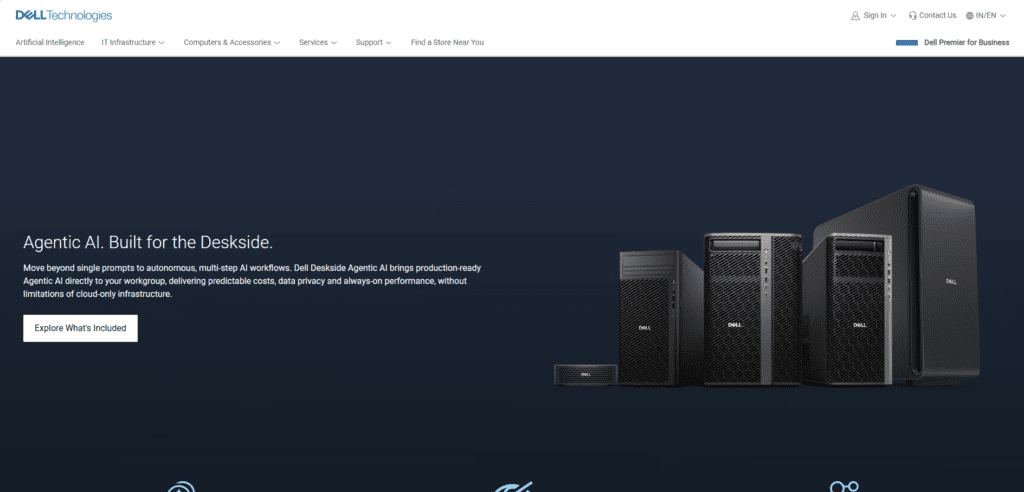Open the Support menu
This screenshot has width=1024, height=492.
pos(369,42)
